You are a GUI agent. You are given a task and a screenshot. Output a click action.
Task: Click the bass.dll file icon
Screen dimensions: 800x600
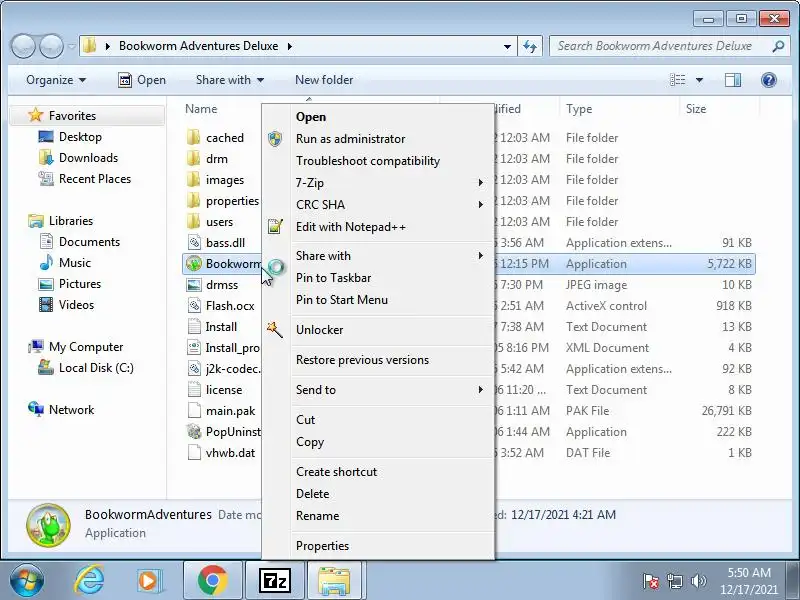(194, 243)
